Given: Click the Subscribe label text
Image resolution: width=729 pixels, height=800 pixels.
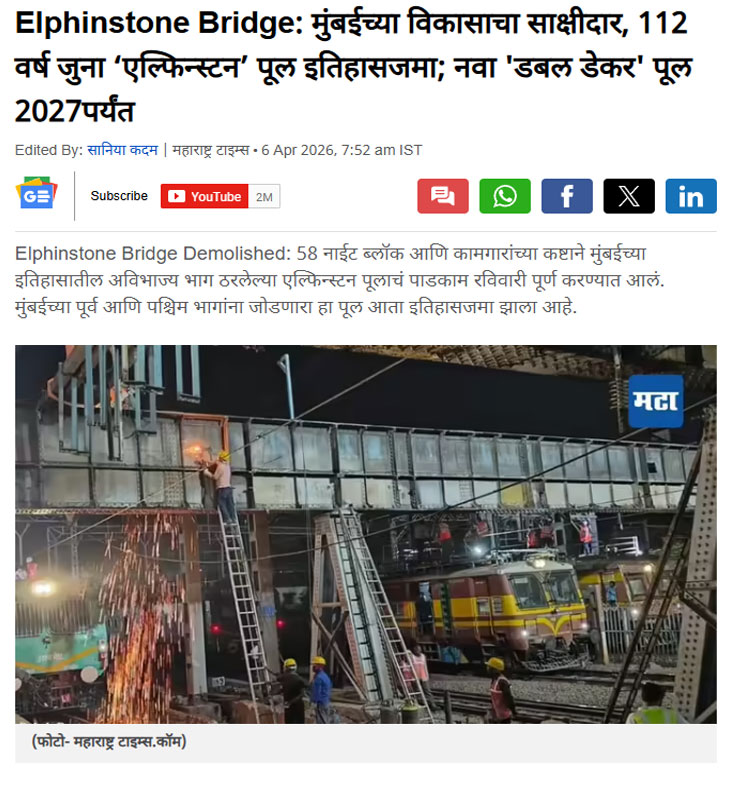Looking at the screenshot, I should point(119,196).
